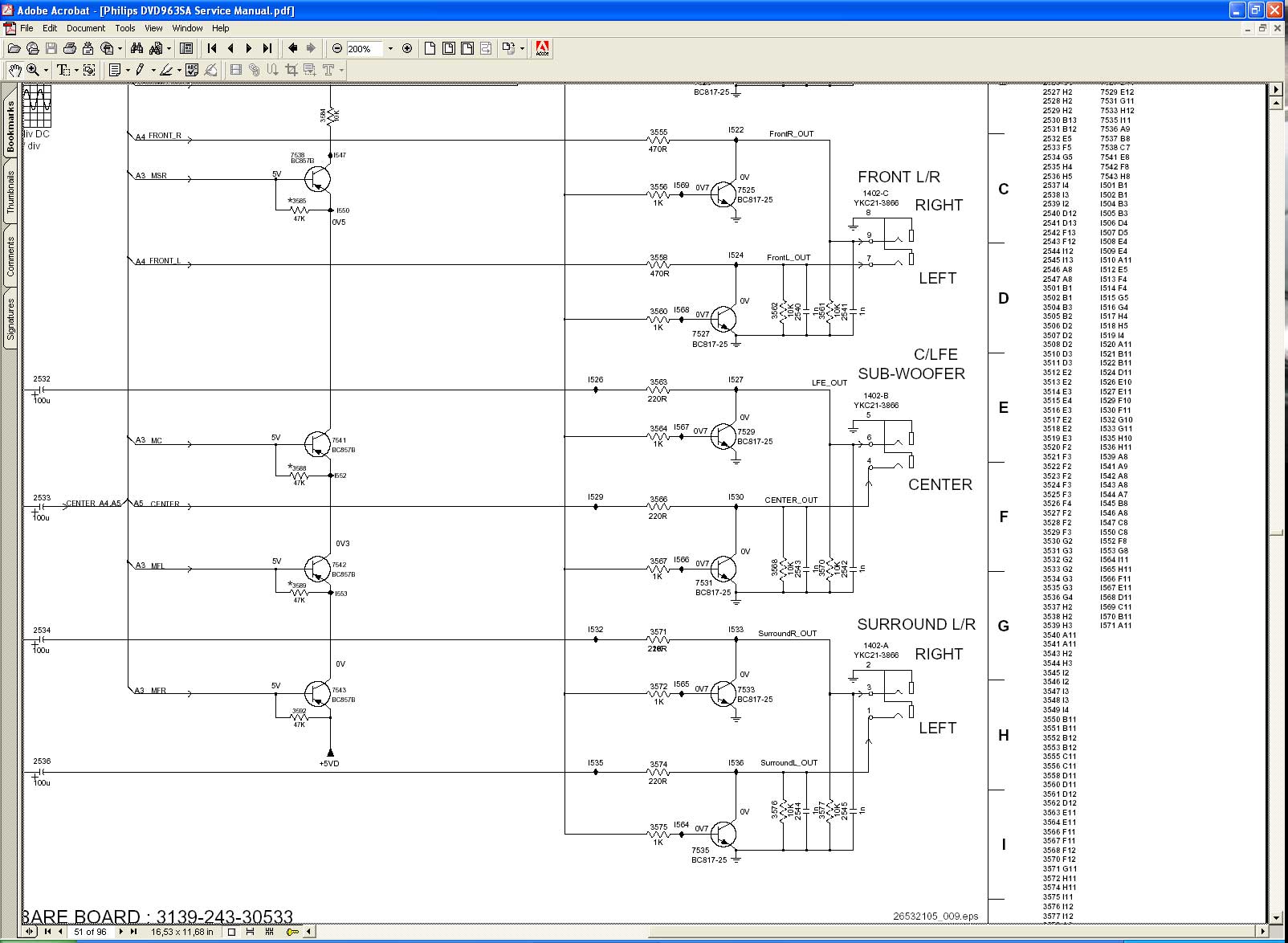
Task: Select the Note comment tool
Action: point(115,70)
